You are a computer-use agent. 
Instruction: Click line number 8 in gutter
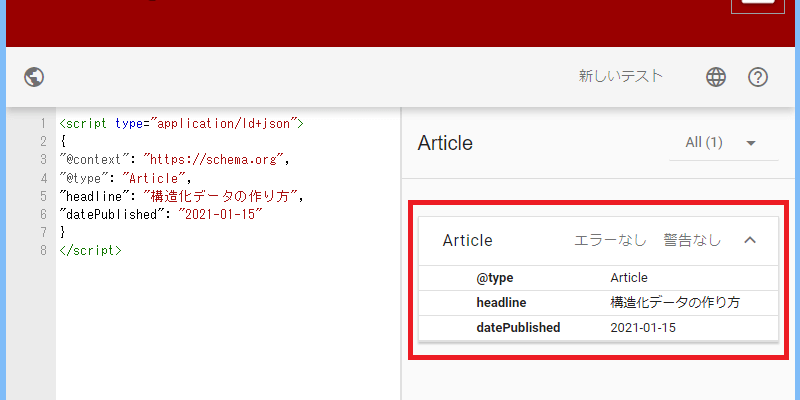[x=43, y=251]
